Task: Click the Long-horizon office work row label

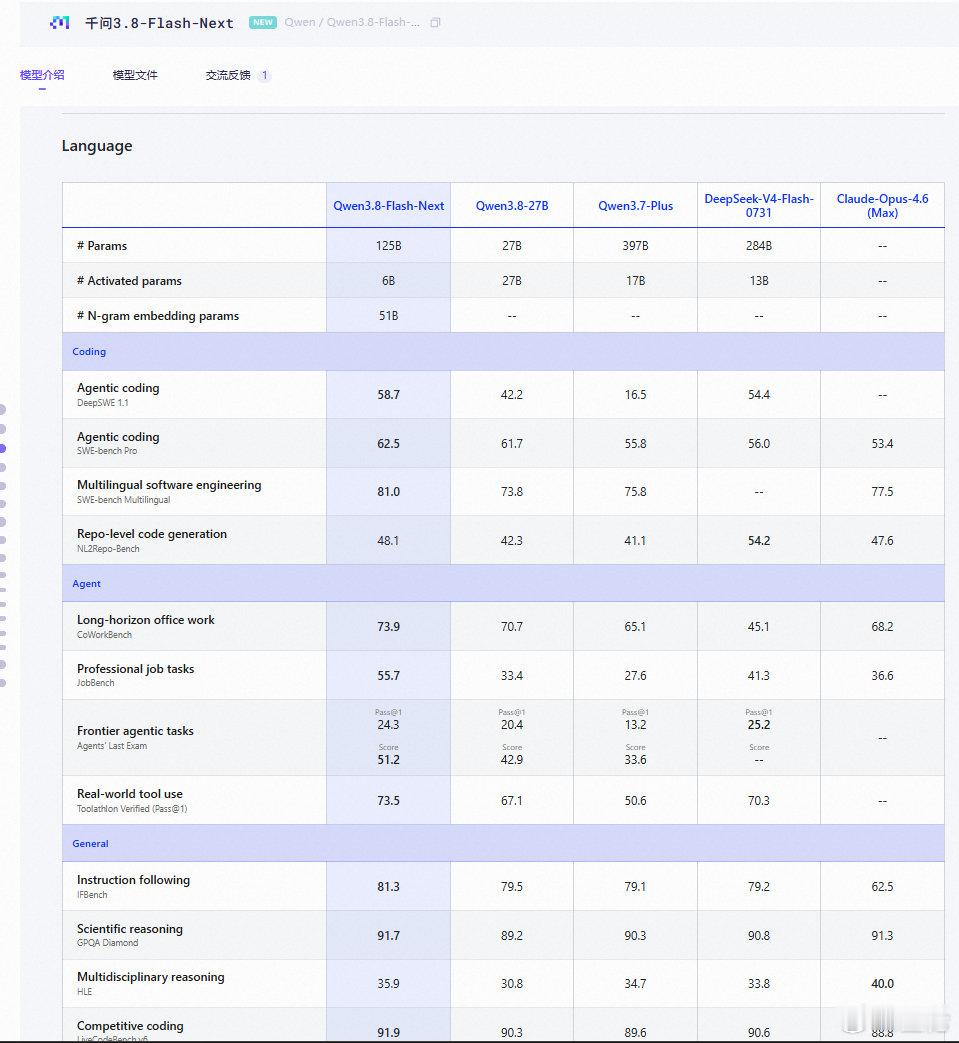Action: 146,619
